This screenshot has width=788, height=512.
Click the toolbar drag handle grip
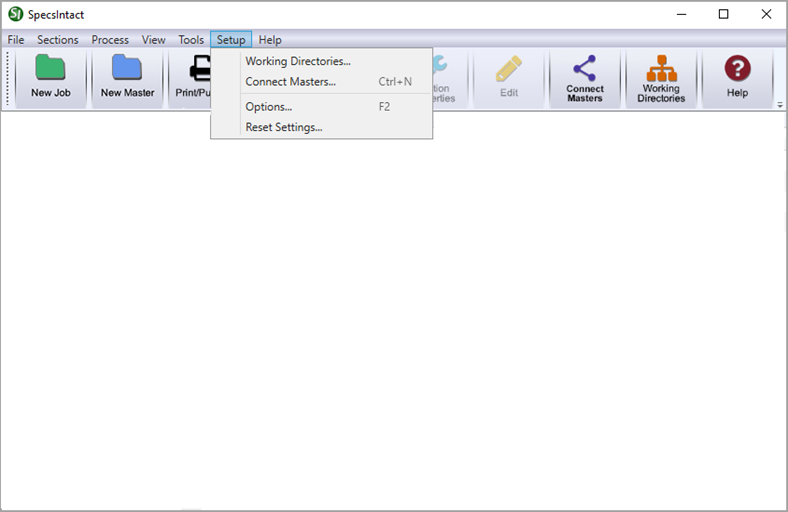click(8, 79)
